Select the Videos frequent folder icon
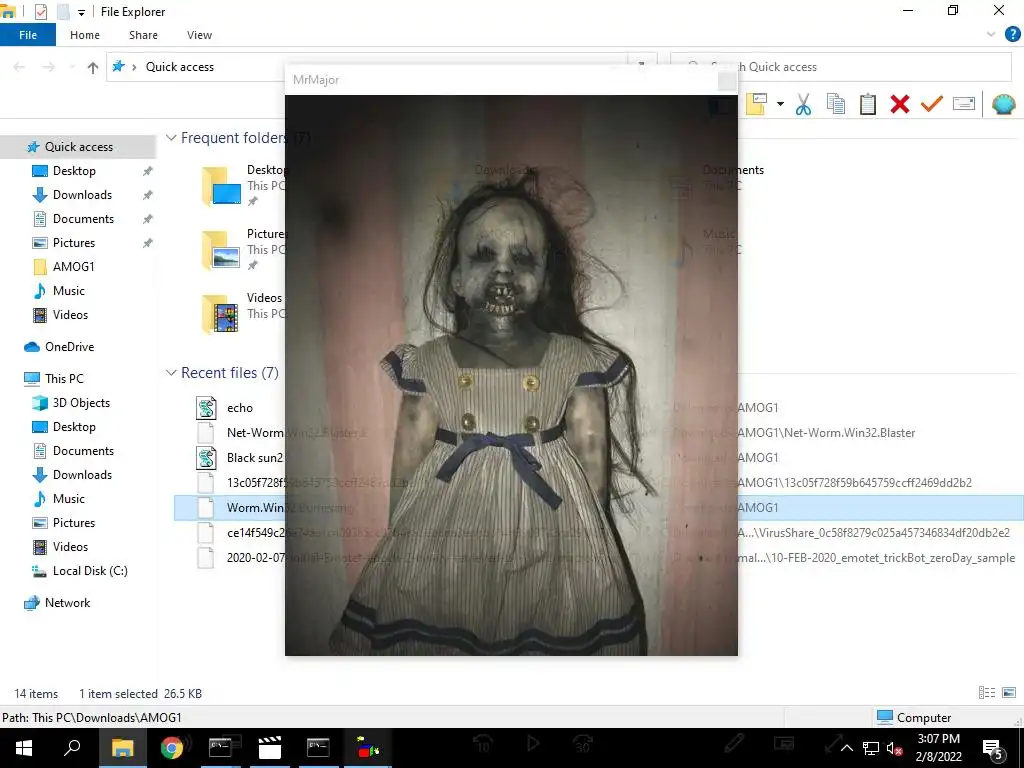 pos(221,314)
